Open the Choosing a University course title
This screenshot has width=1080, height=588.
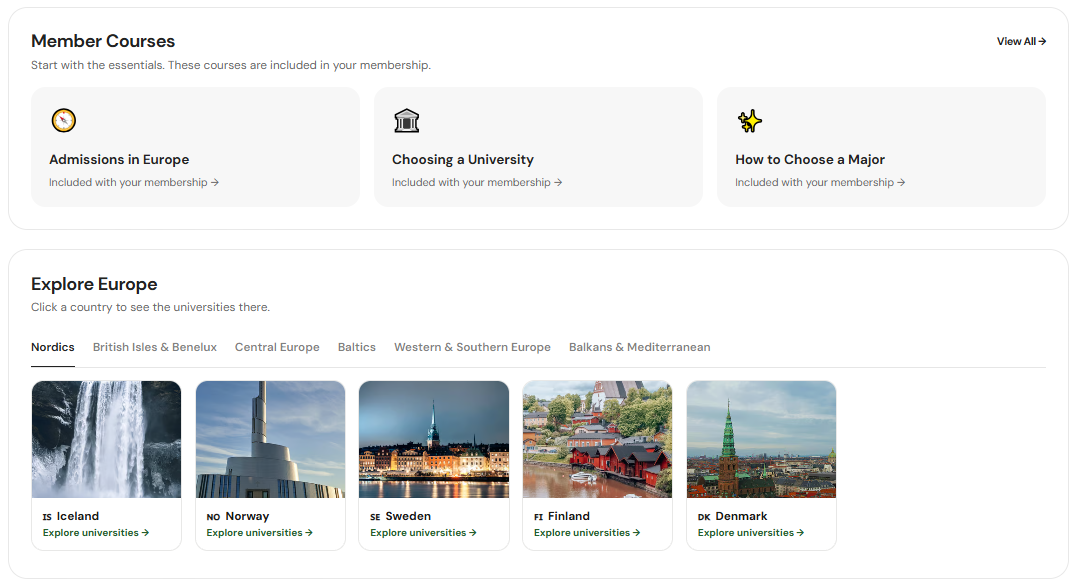coord(463,159)
